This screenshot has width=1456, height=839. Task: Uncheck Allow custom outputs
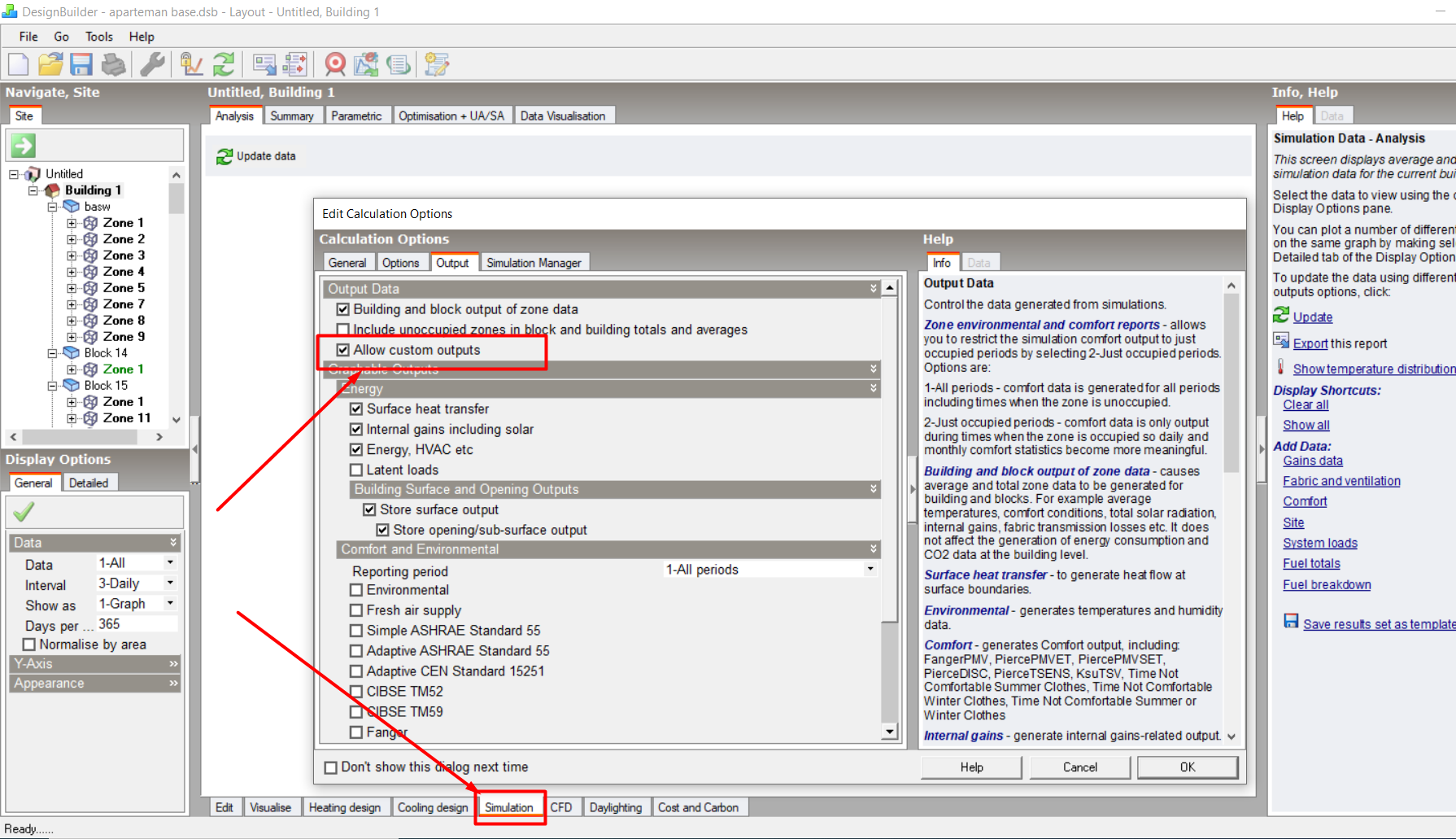343,350
